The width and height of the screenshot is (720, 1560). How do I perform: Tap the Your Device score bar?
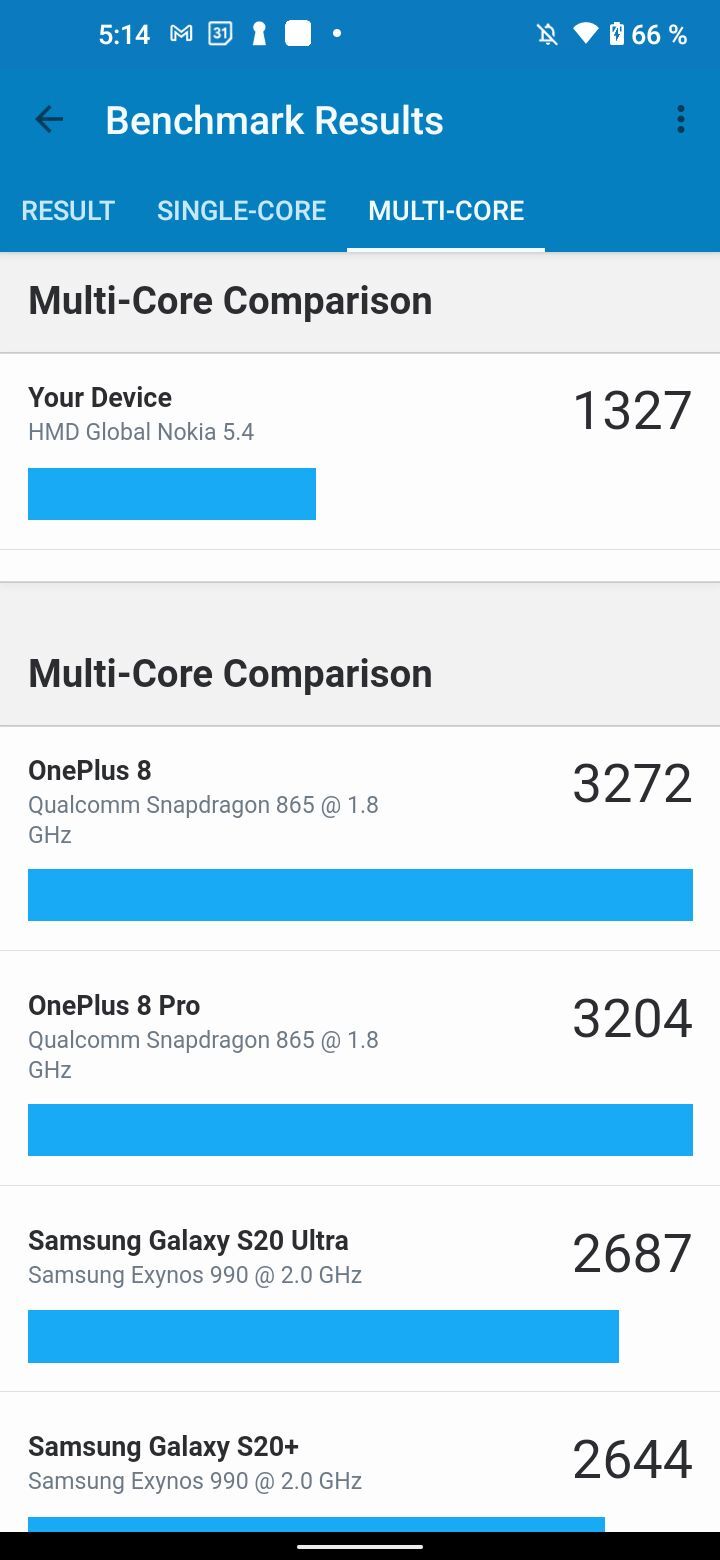coord(172,494)
